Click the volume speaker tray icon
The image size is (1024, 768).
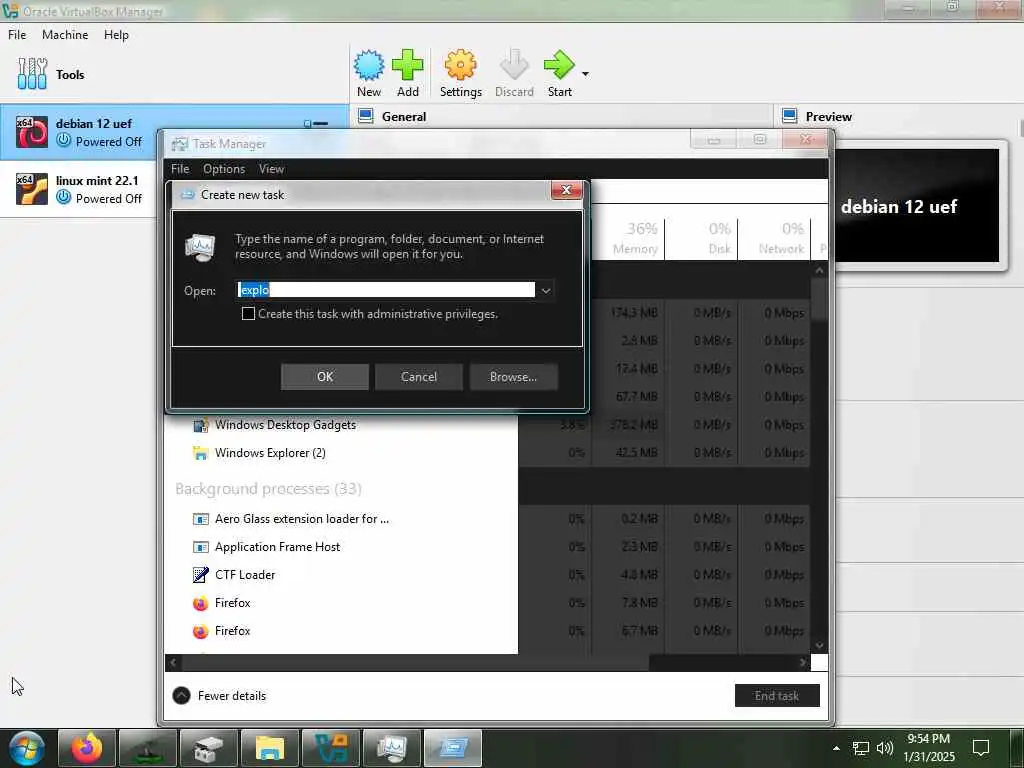(885, 748)
